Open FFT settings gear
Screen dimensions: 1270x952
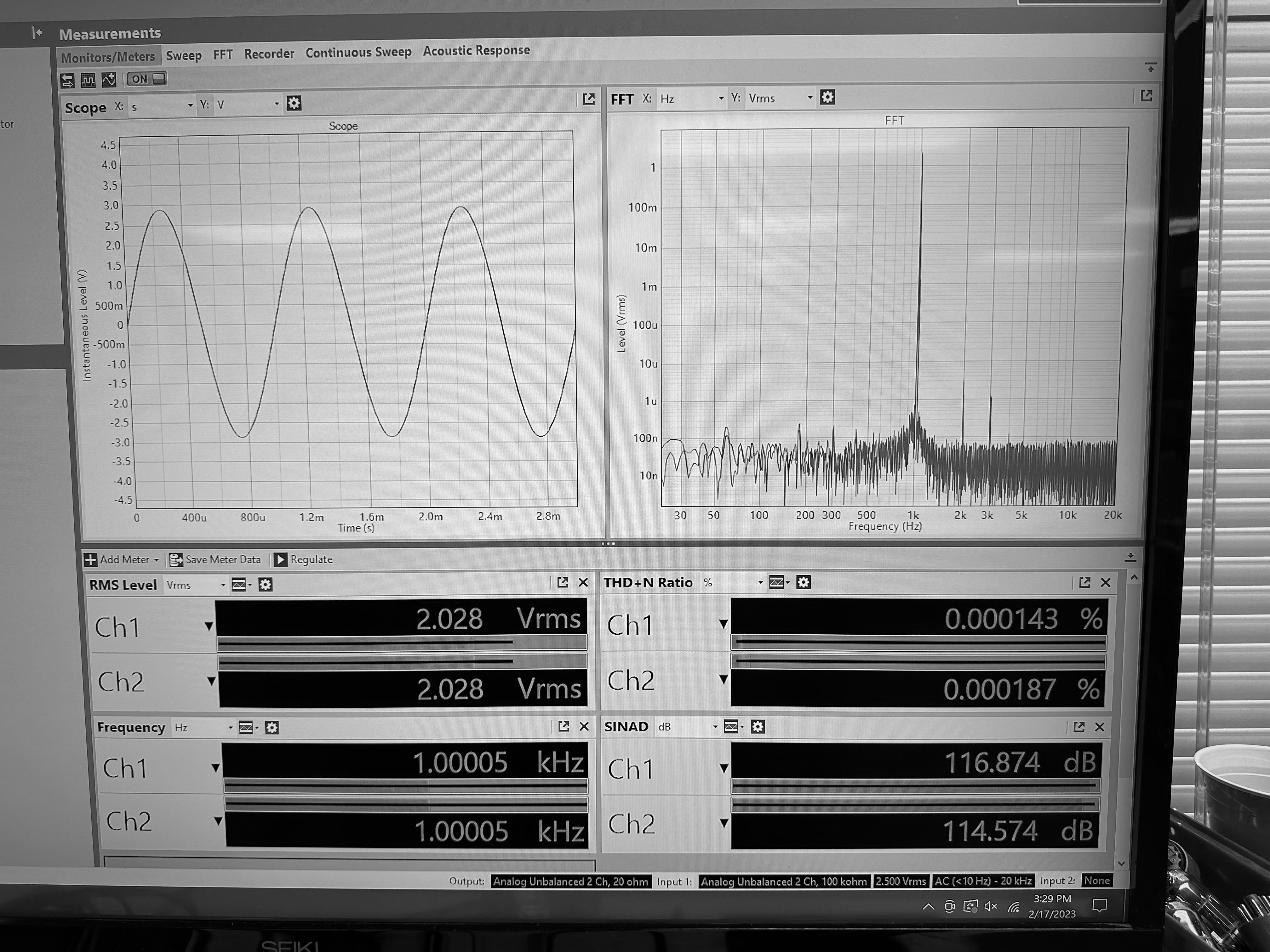click(827, 97)
